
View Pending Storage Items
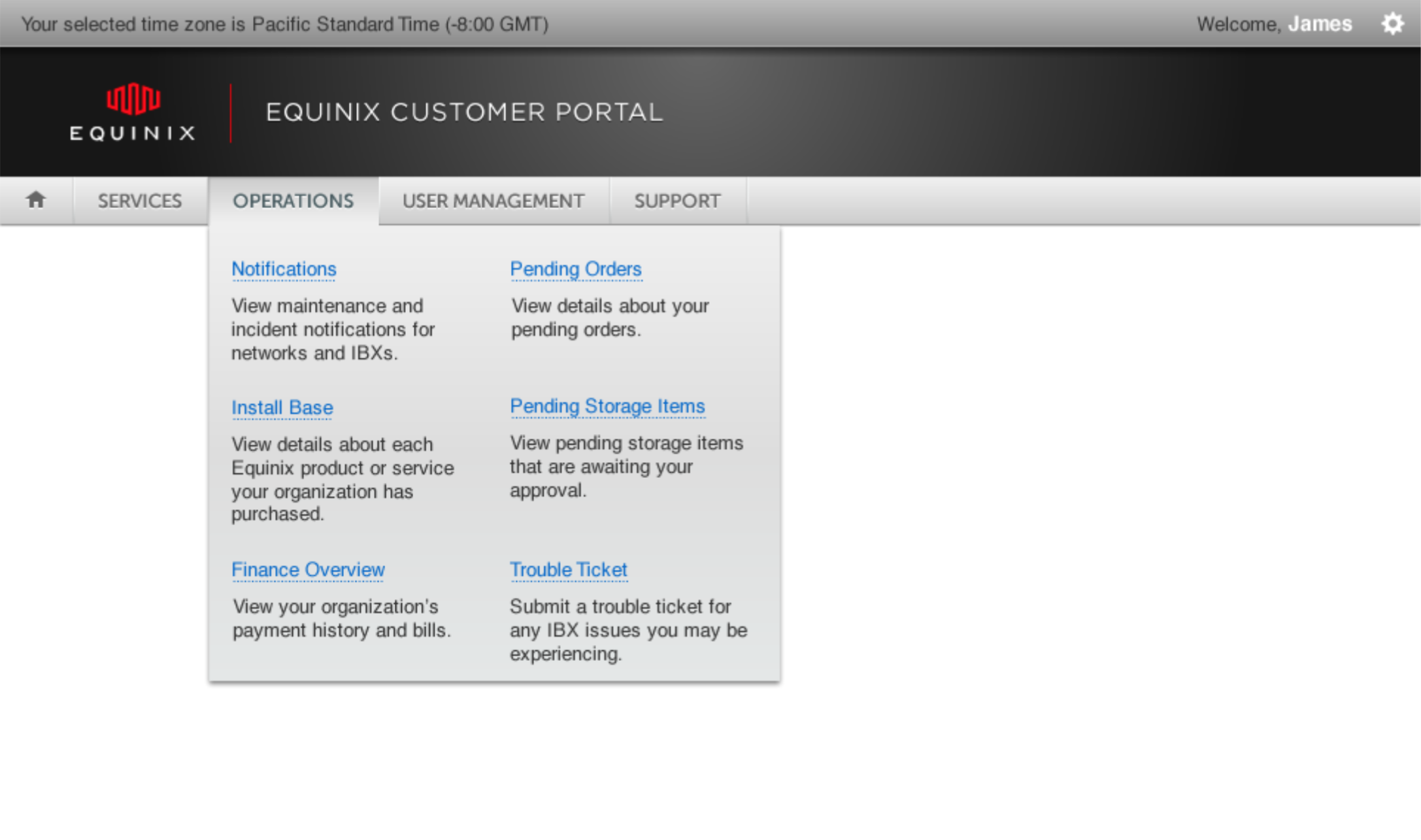(607, 407)
